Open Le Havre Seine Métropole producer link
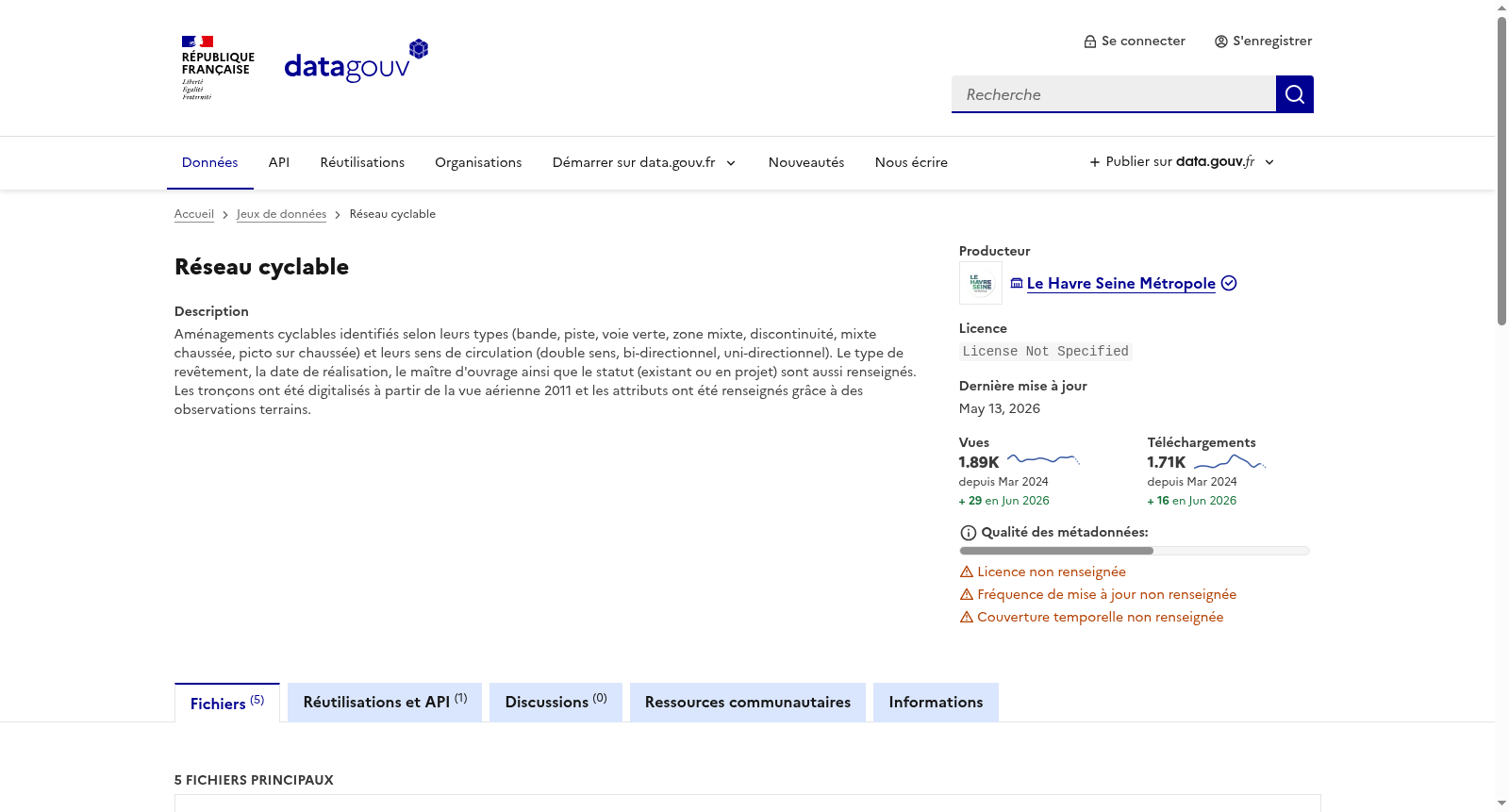This screenshot has height=812, width=1509. click(1120, 283)
